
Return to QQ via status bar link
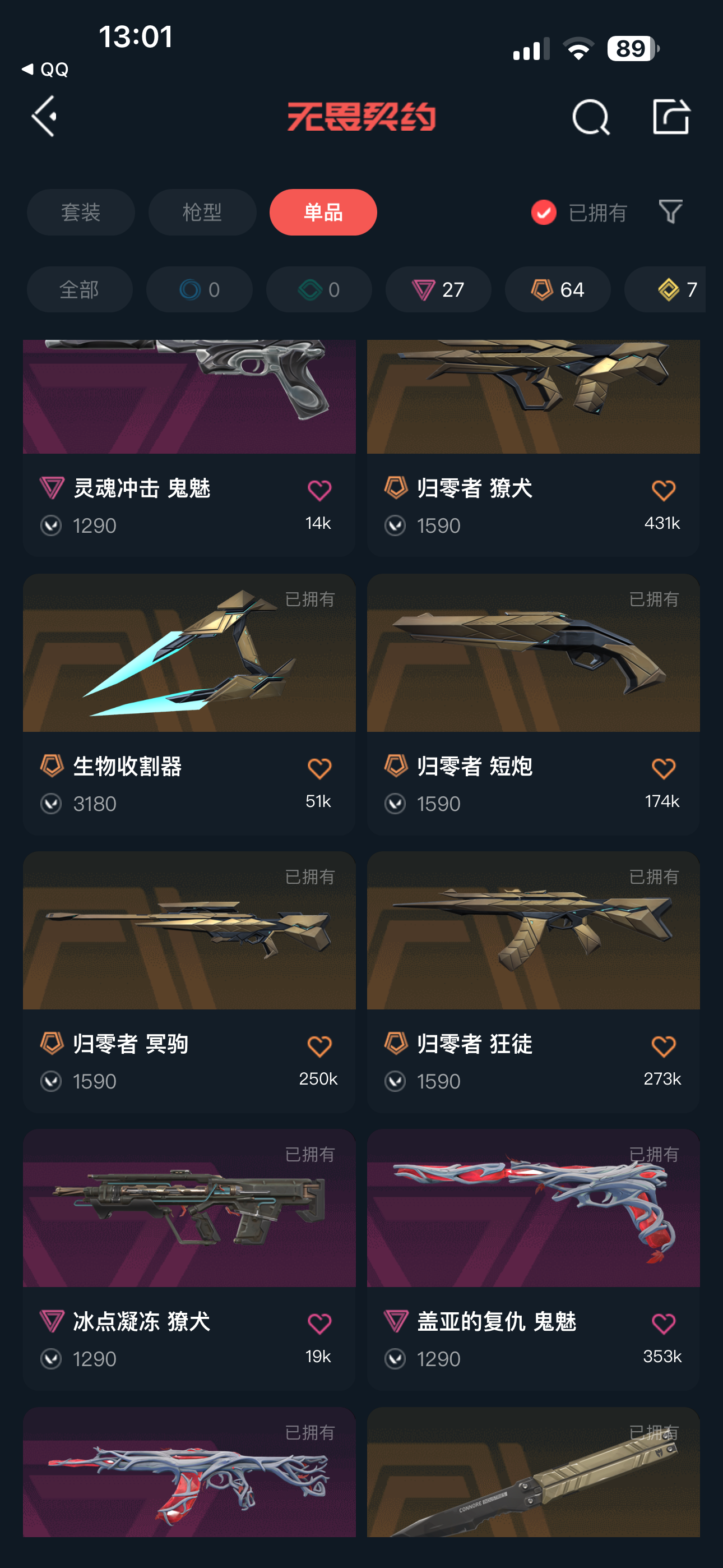coord(45,70)
